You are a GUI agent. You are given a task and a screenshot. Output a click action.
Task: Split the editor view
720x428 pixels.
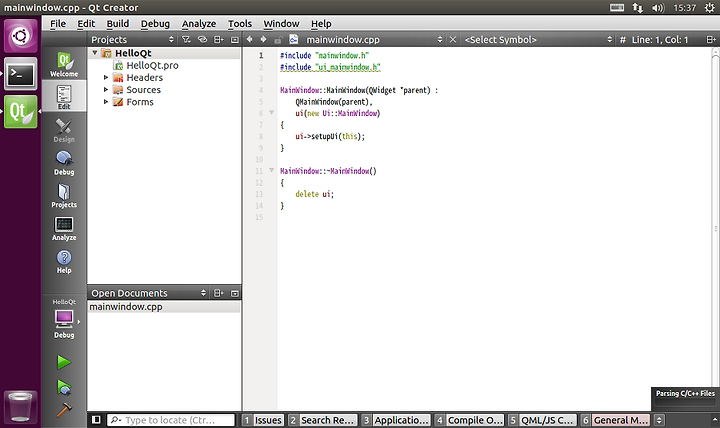[711, 39]
